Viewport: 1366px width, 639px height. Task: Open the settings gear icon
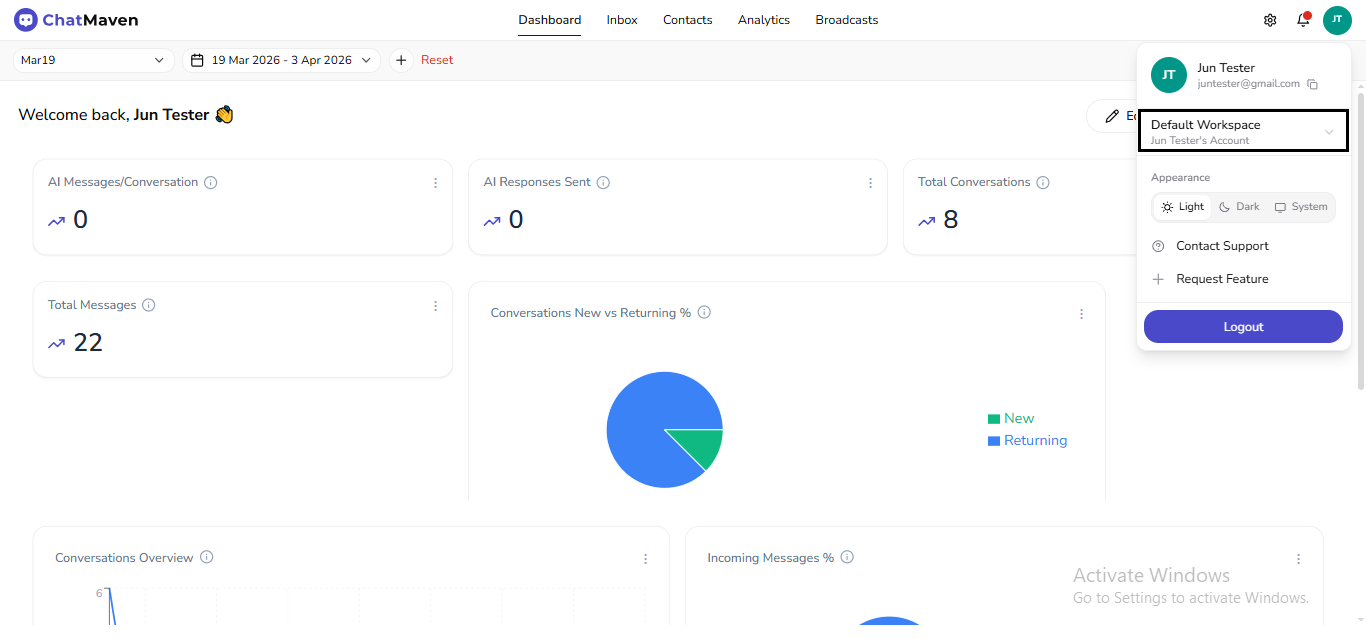(1269, 19)
